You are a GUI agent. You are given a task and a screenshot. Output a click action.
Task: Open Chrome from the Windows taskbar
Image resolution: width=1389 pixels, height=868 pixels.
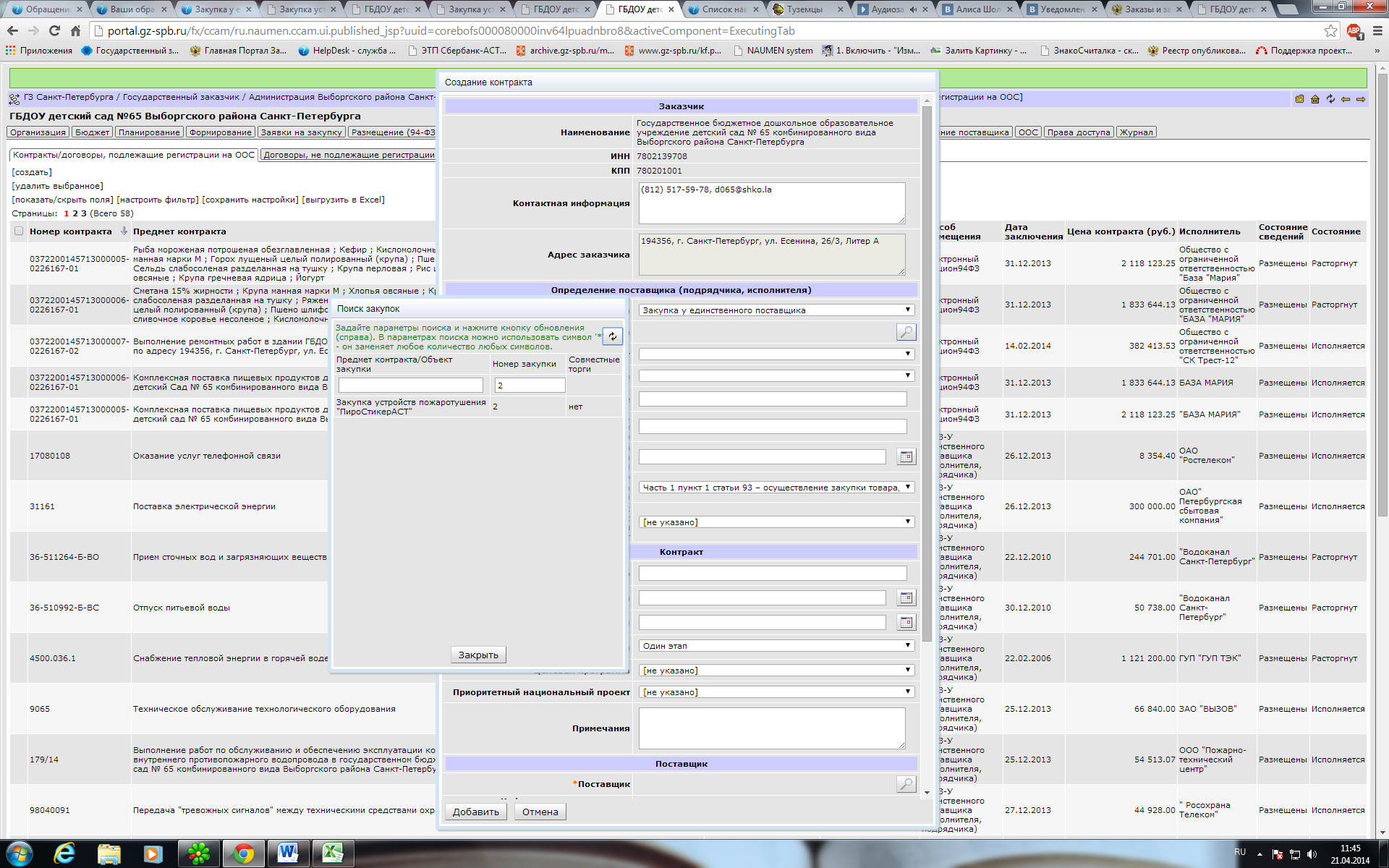coord(243,854)
